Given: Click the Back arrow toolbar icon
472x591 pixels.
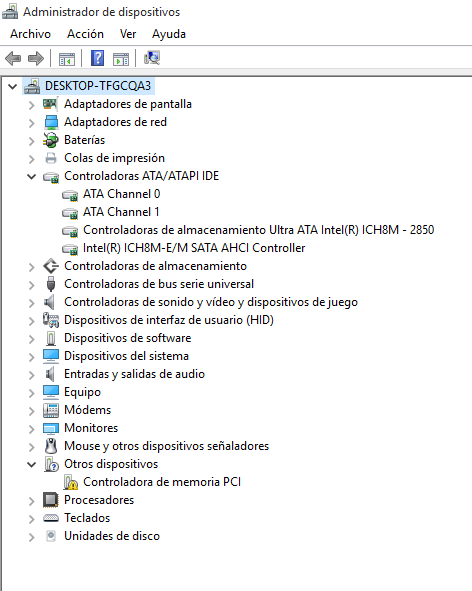Looking at the screenshot, I should tap(13, 58).
